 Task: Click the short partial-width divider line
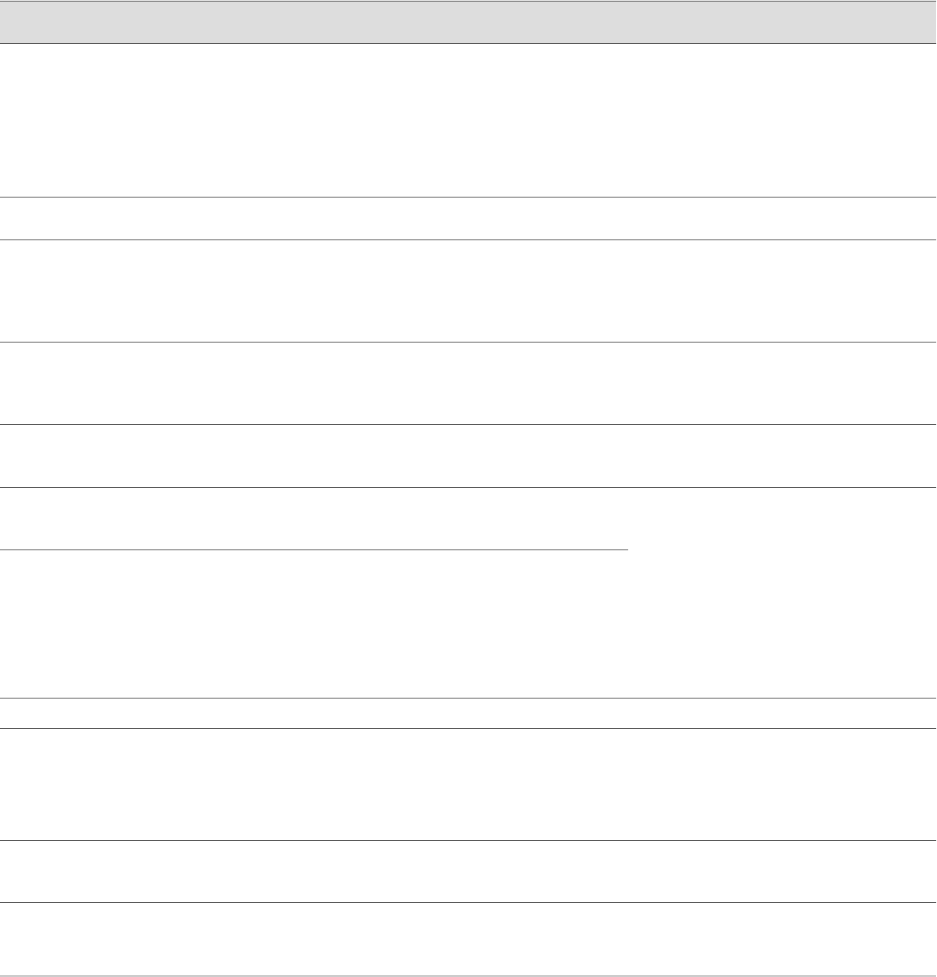pos(313,549)
